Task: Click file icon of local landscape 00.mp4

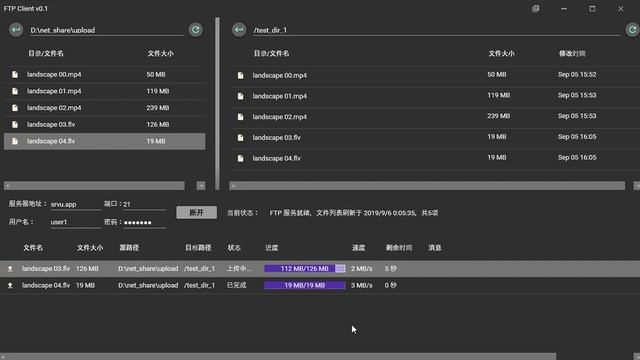Action: (15, 74)
